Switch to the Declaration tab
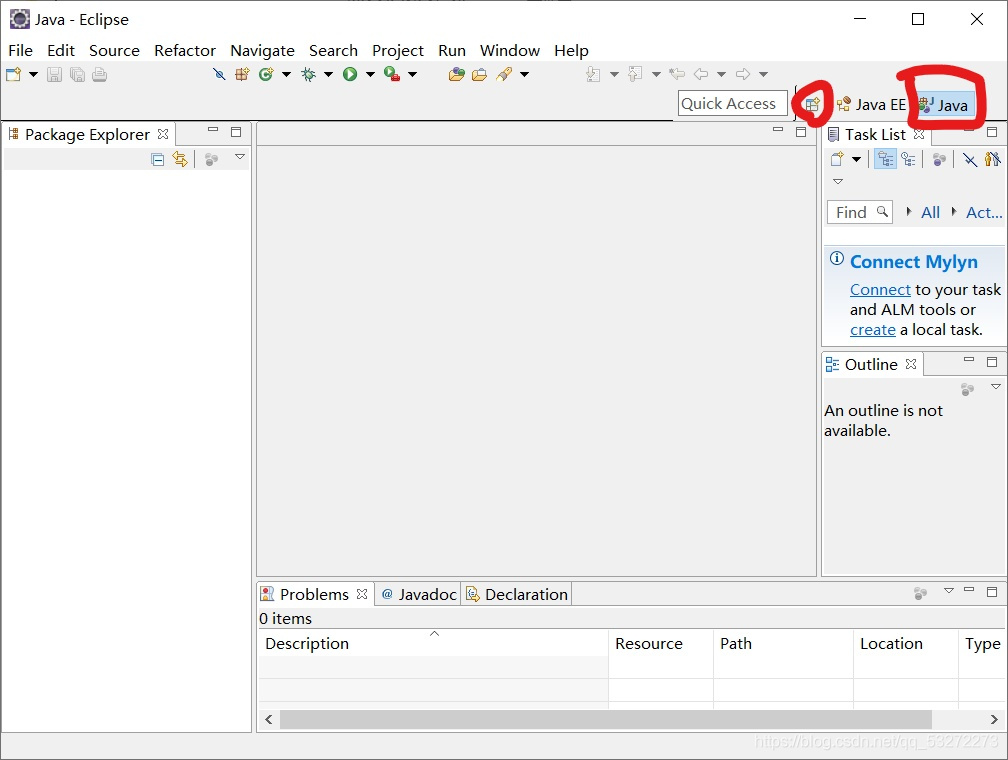The image size is (1008, 760). tap(517, 594)
